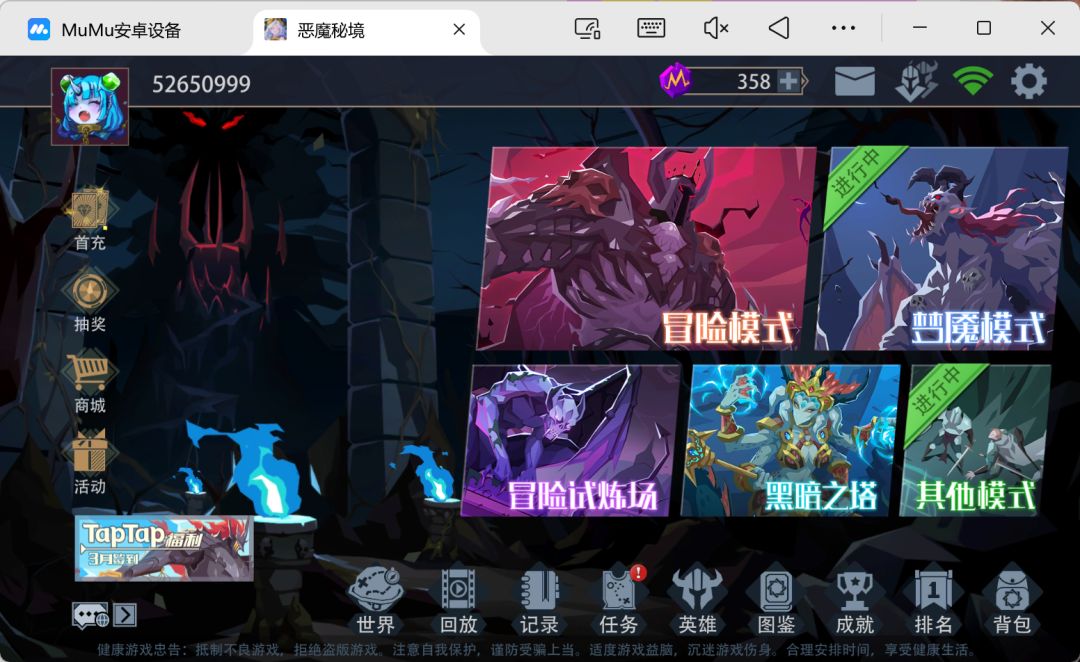Open the 世界 world map icon
The height and width of the screenshot is (662, 1080).
[x=375, y=601]
